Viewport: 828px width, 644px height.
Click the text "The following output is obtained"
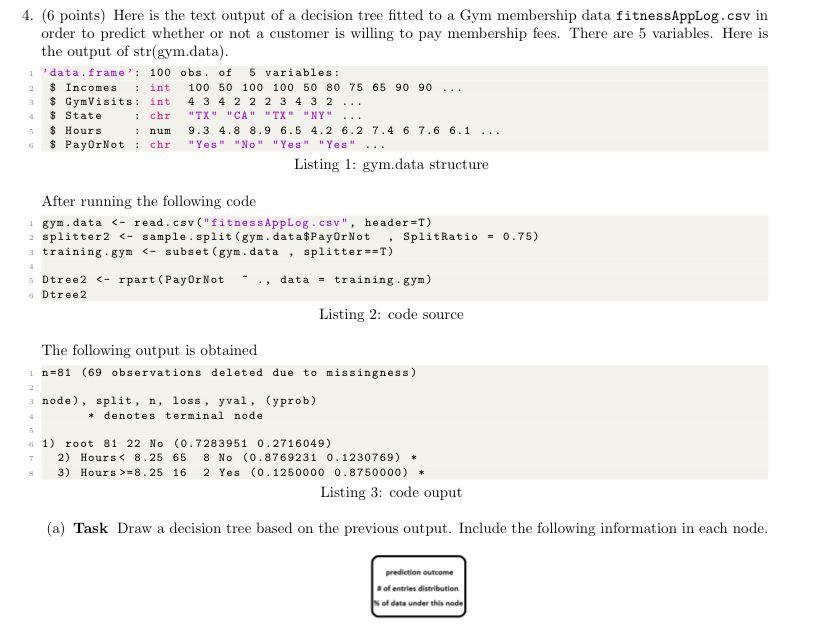149,351
